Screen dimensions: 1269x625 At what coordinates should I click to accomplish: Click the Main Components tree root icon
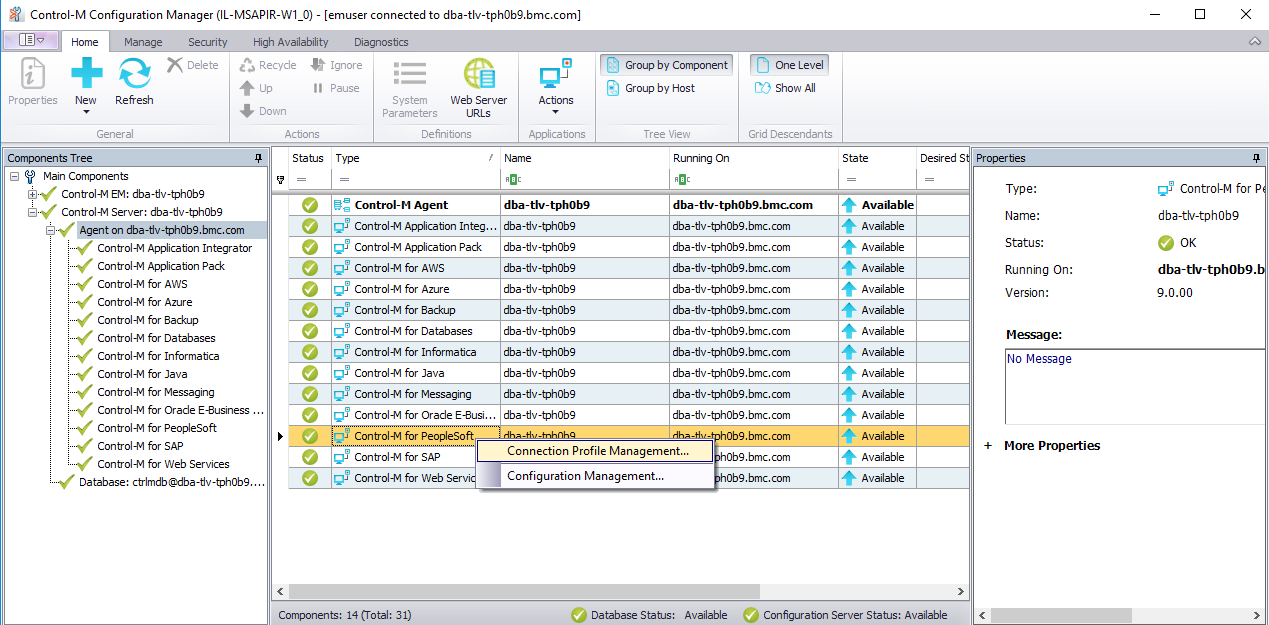point(30,176)
